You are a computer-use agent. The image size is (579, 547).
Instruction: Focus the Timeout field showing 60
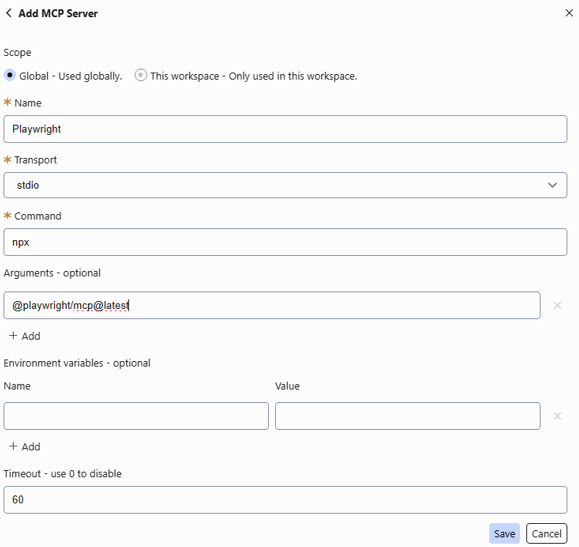(285, 500)
